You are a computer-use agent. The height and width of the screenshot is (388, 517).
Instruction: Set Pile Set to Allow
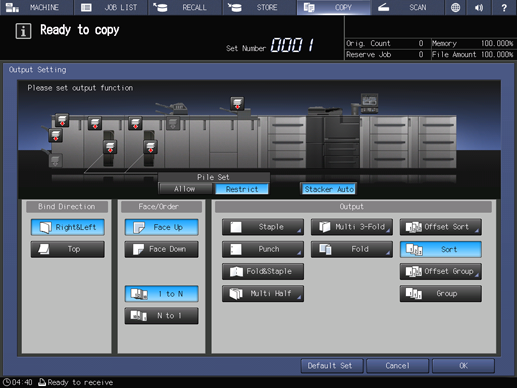[185, 189]
